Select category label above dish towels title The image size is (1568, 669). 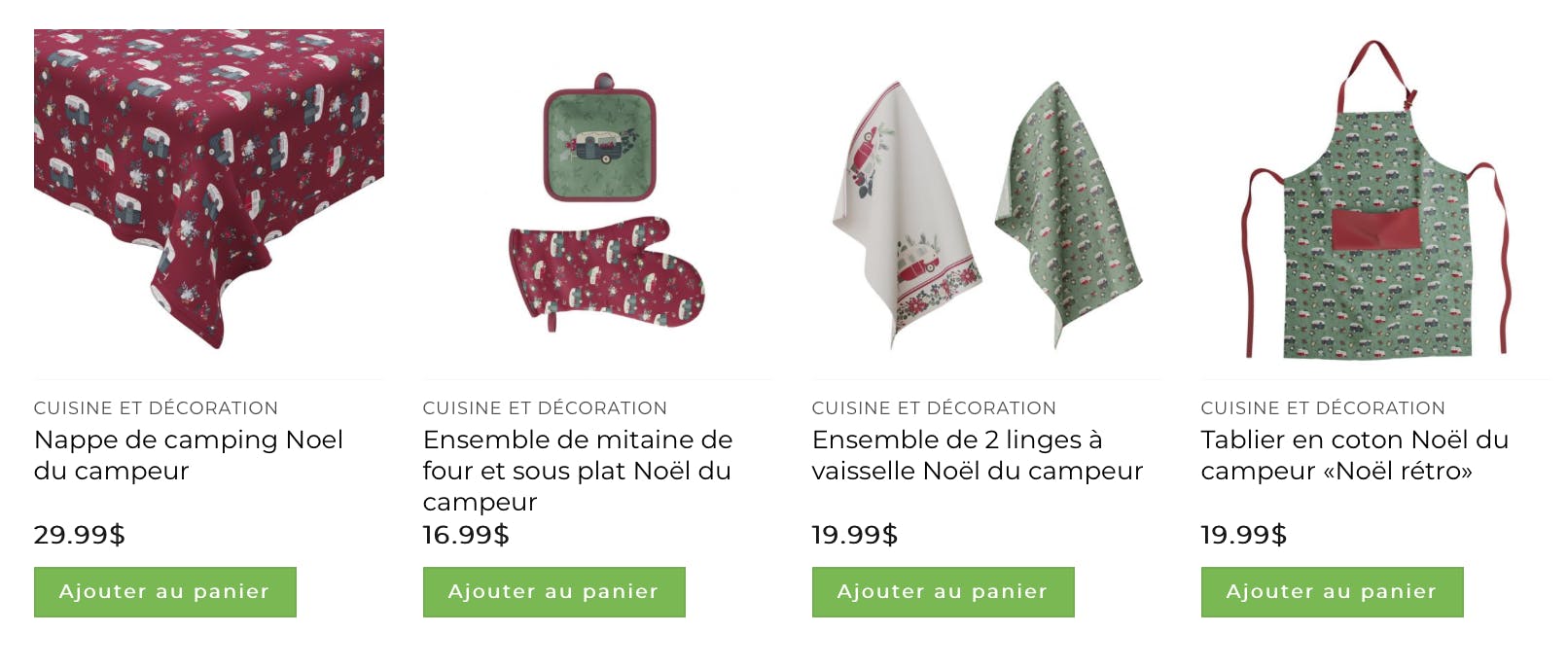[935, 408]
